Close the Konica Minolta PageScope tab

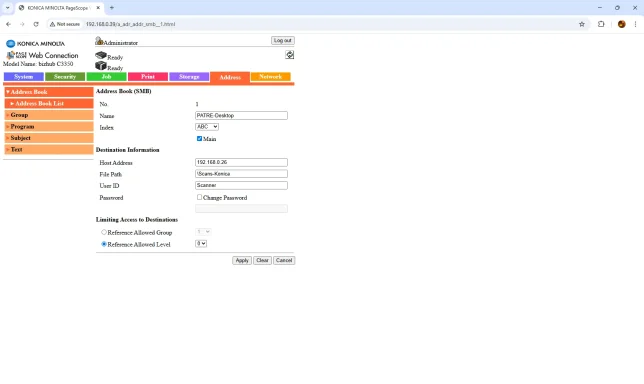(x=98, y=7)
